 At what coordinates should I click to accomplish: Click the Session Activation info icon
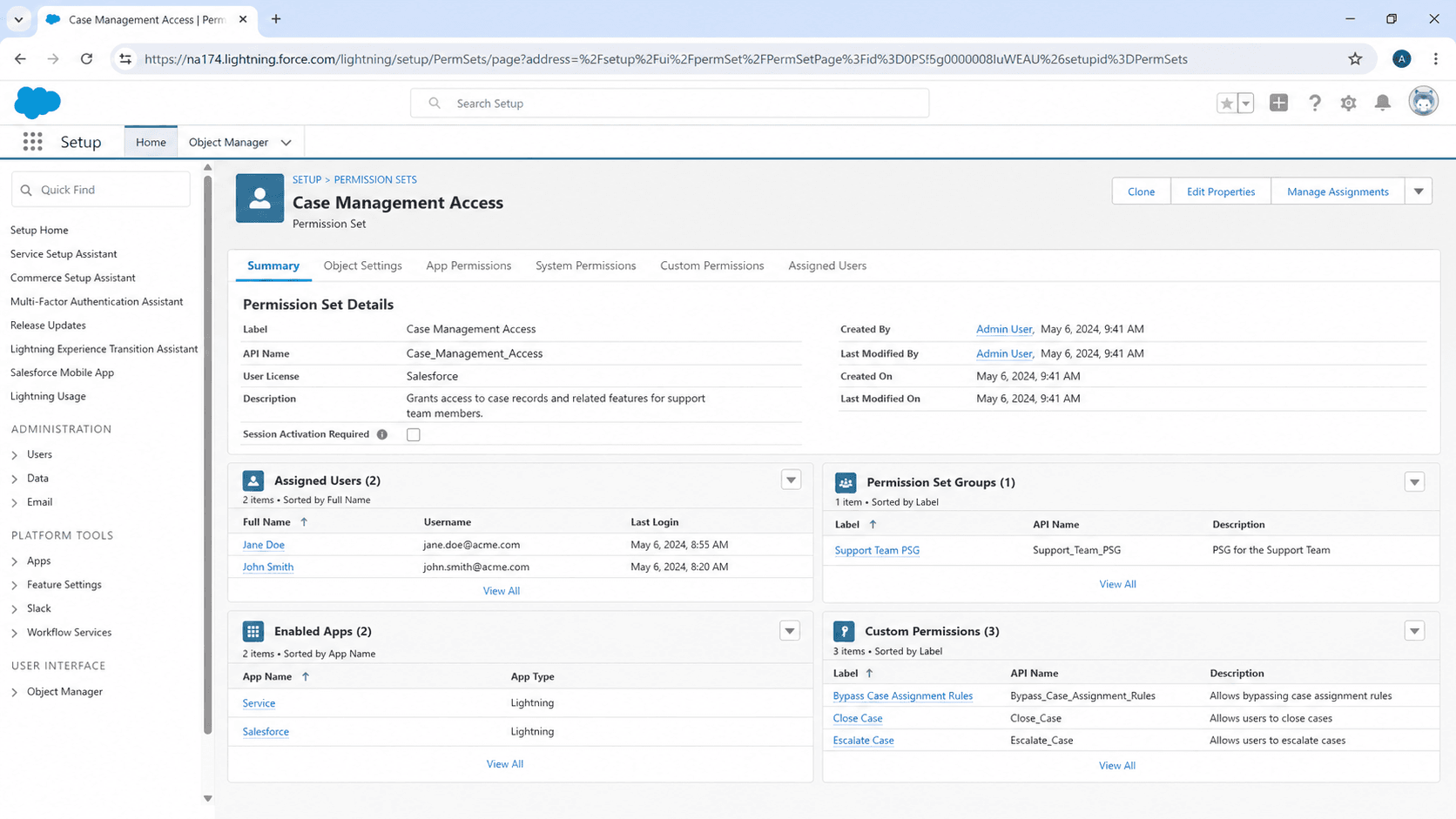(382, 434)
